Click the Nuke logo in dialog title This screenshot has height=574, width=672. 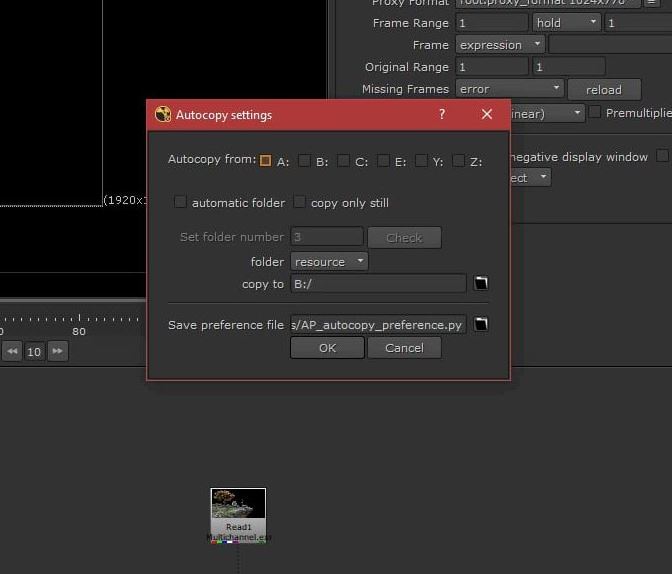click(163, 115)
